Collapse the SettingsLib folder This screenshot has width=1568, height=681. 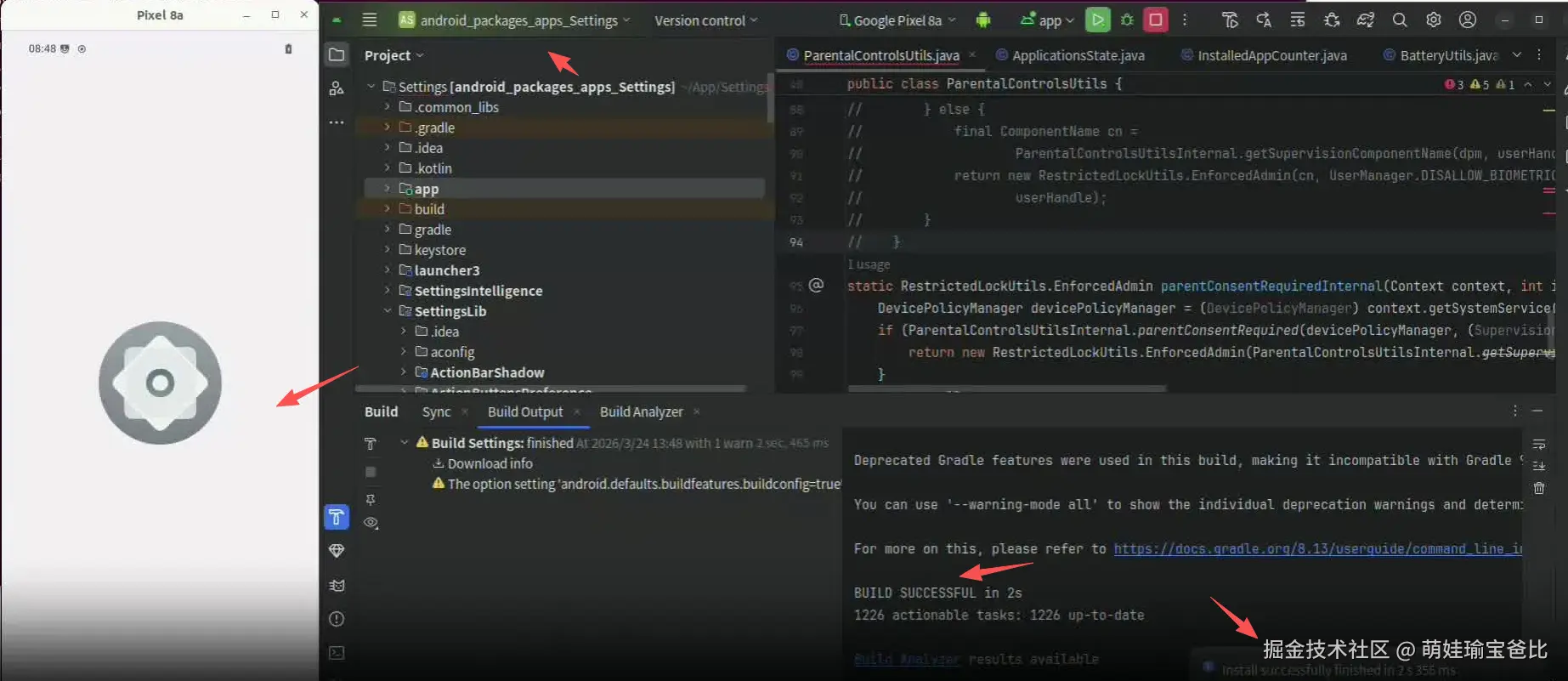click(x=388, y=311)
